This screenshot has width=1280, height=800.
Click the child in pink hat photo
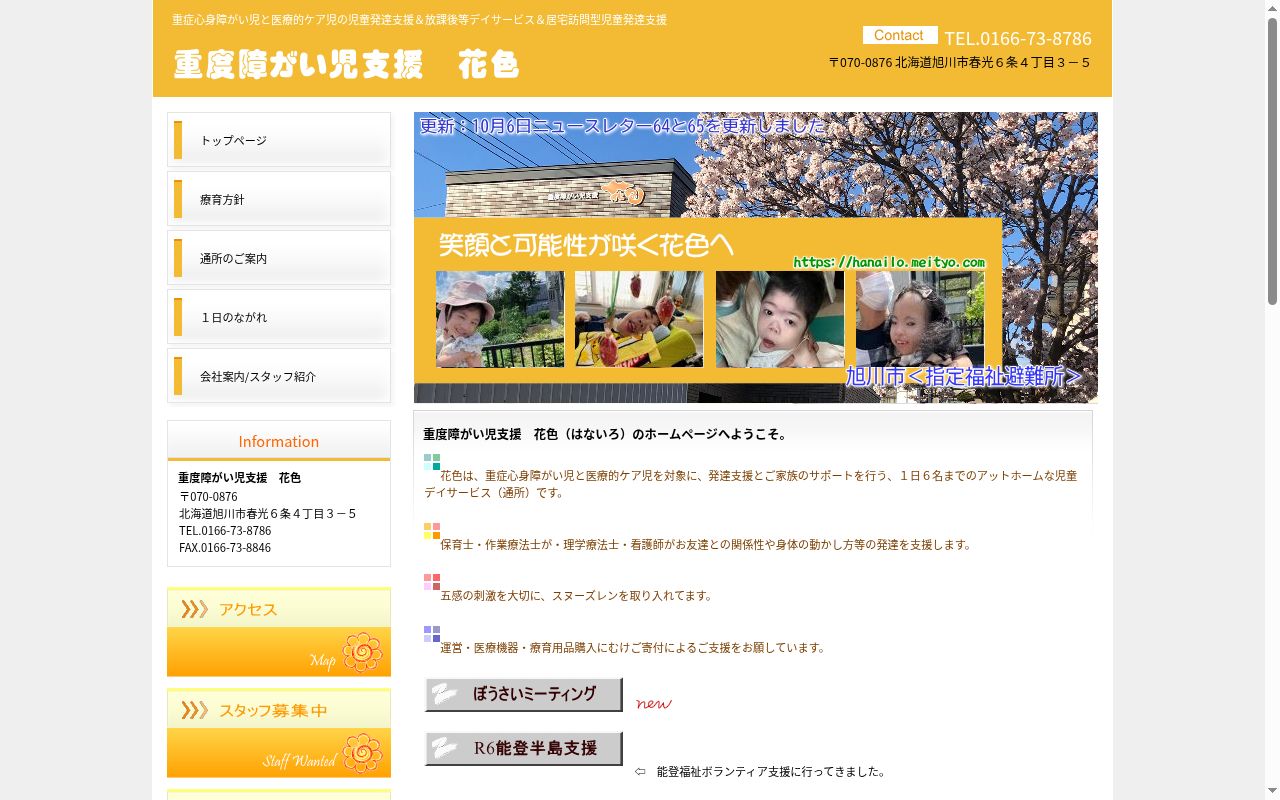pyautogui.click(x=500, y=319)
